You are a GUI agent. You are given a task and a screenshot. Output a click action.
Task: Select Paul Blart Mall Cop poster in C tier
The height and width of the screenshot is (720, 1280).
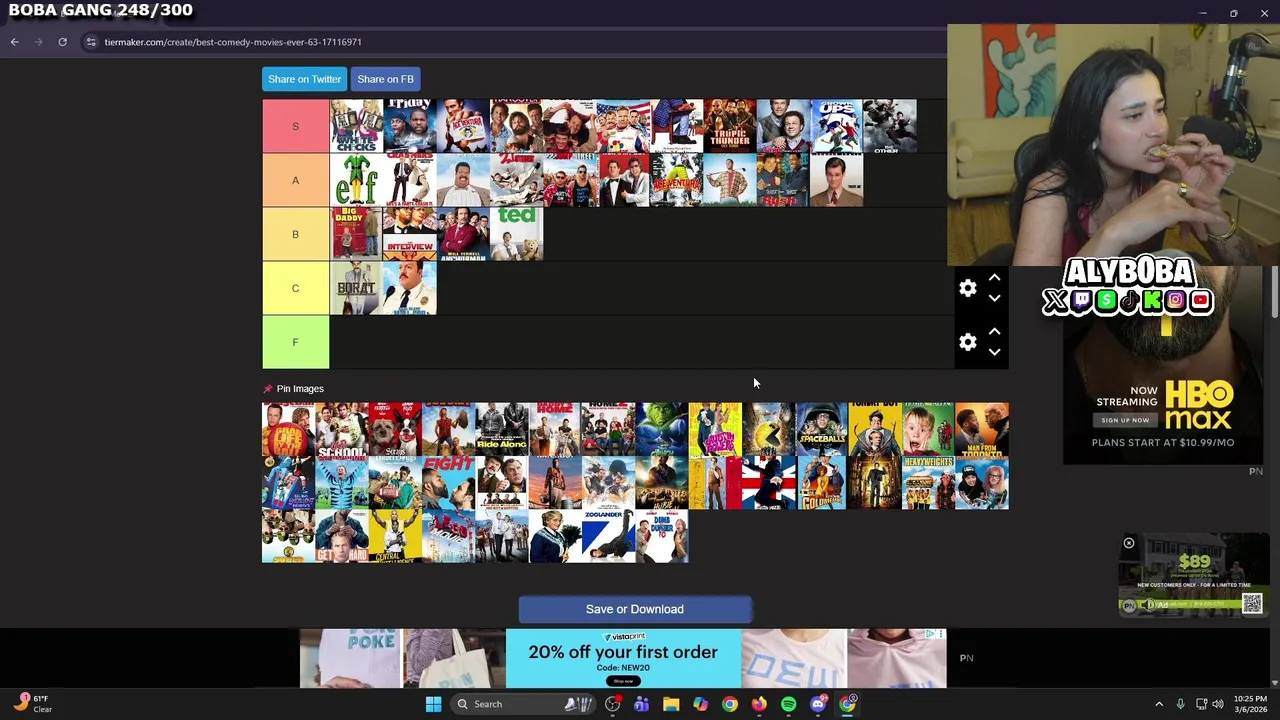[x=409, y=288]
